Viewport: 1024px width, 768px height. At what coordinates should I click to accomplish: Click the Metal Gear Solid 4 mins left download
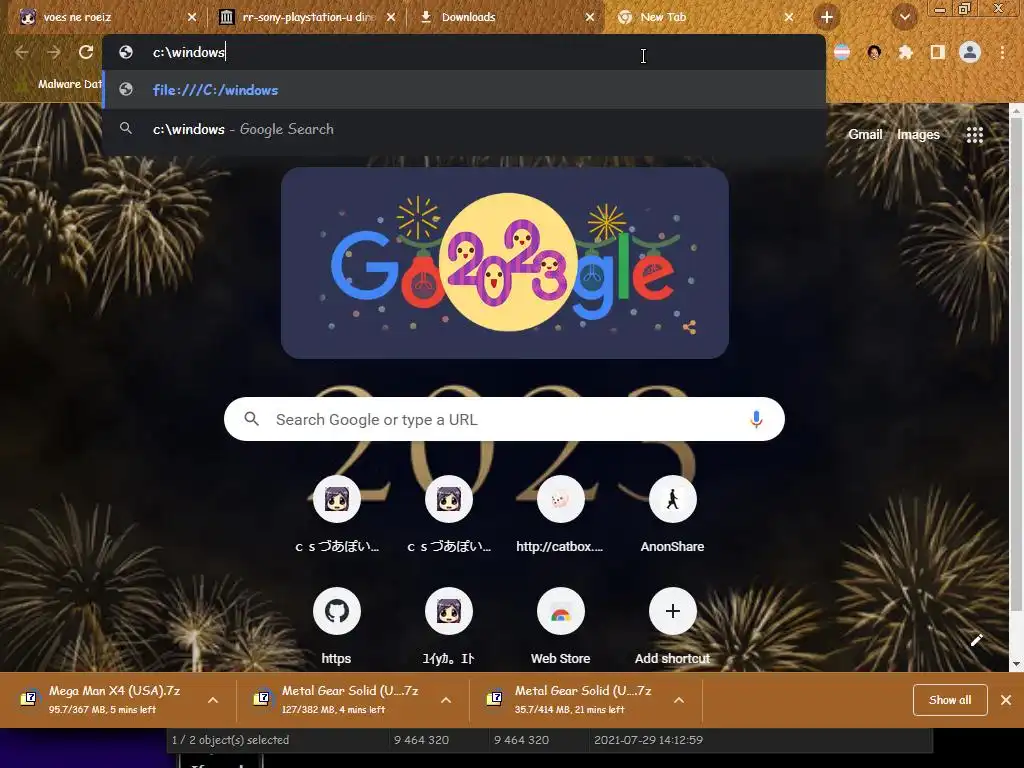click(x=349, y=699)
